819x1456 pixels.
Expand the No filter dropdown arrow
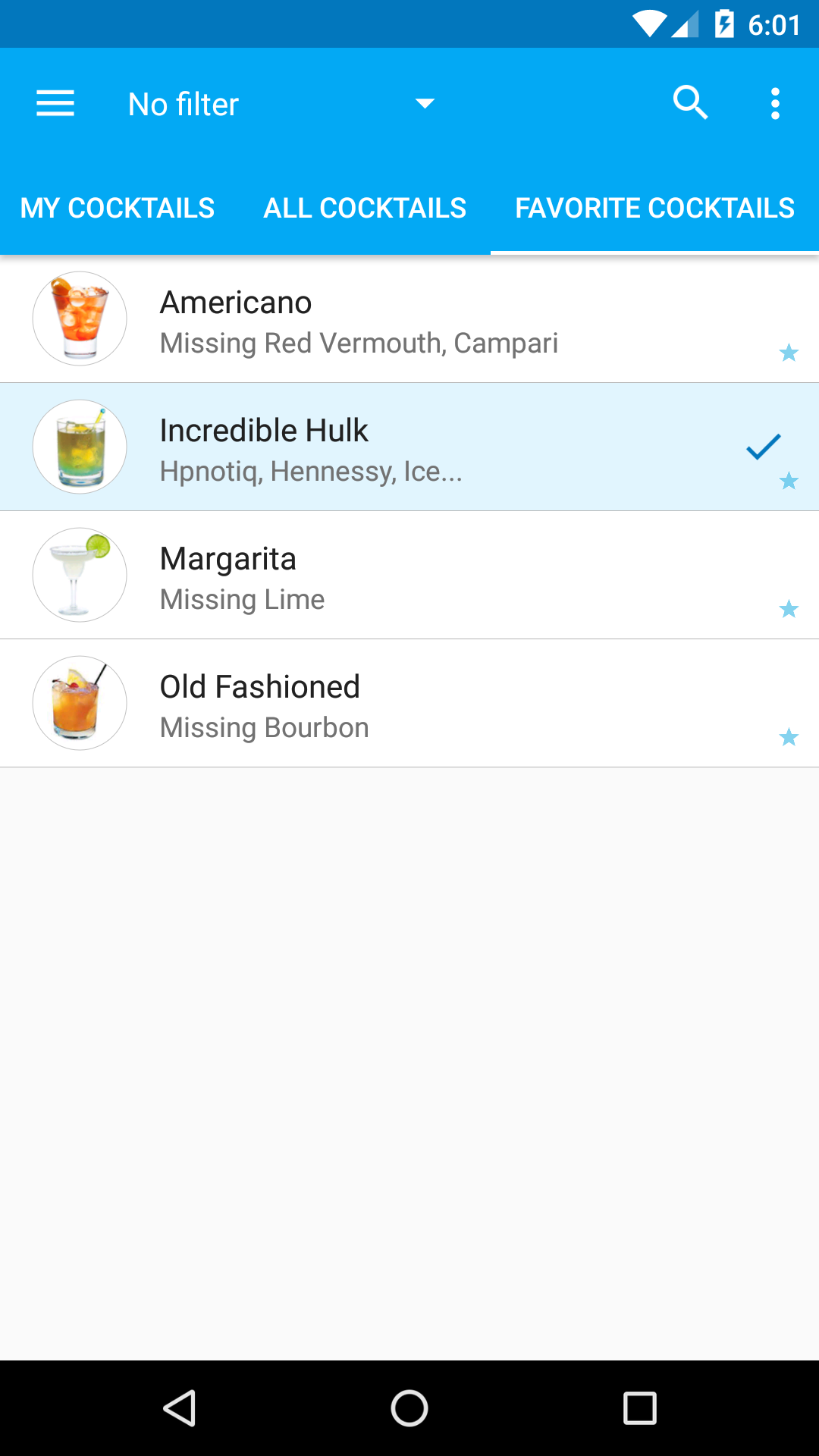click(x=425, y=104)
